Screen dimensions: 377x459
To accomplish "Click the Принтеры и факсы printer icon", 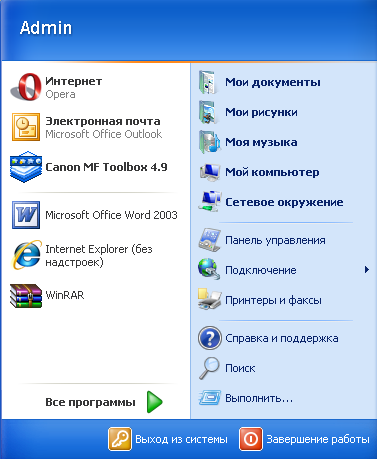I will pyautogui.click(x=209, y=299).
